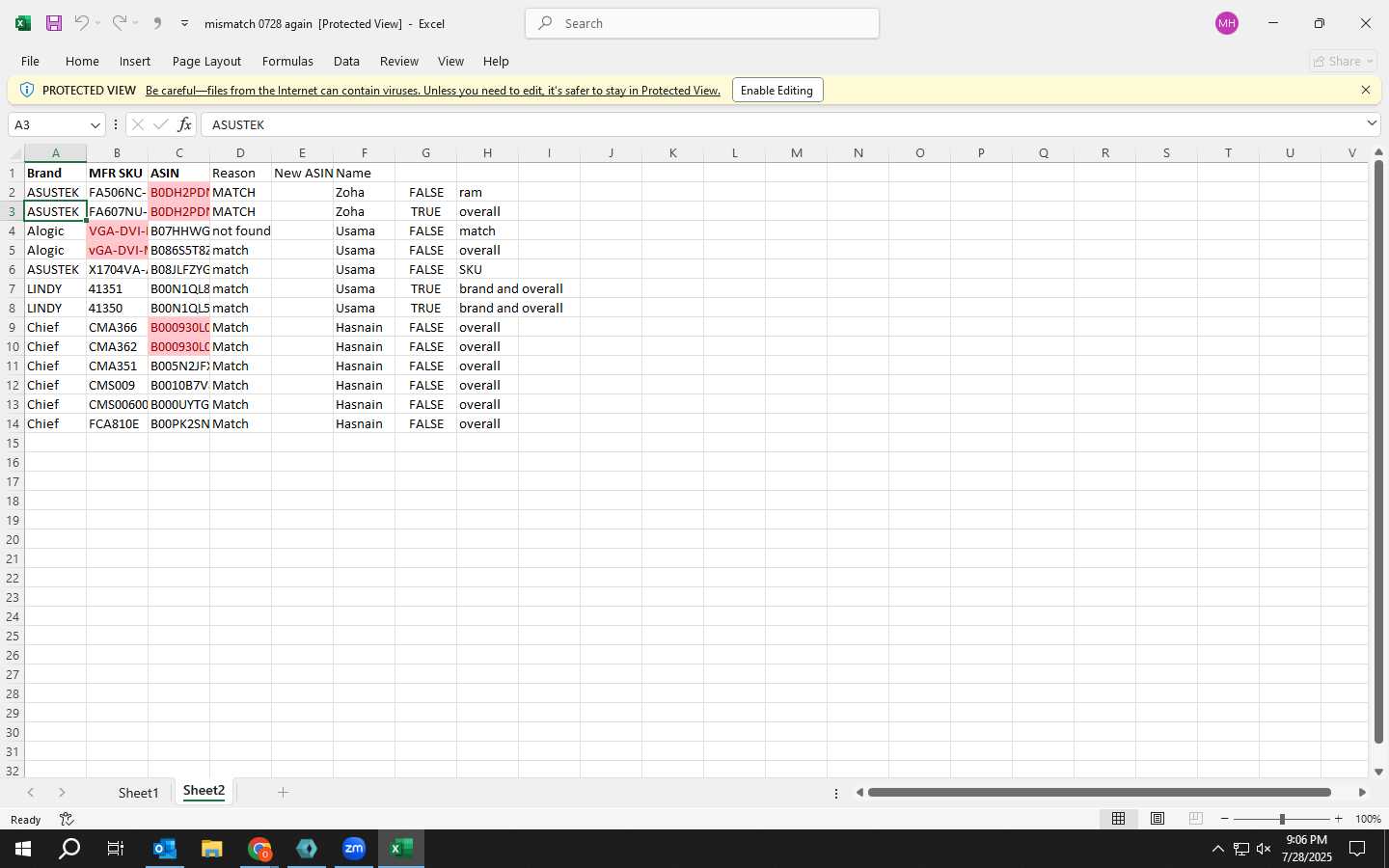Image resolution: width=1389 pixels, height=868 pixels.
Task: Click the 100% zoom level
Action: coord(1368,819)
